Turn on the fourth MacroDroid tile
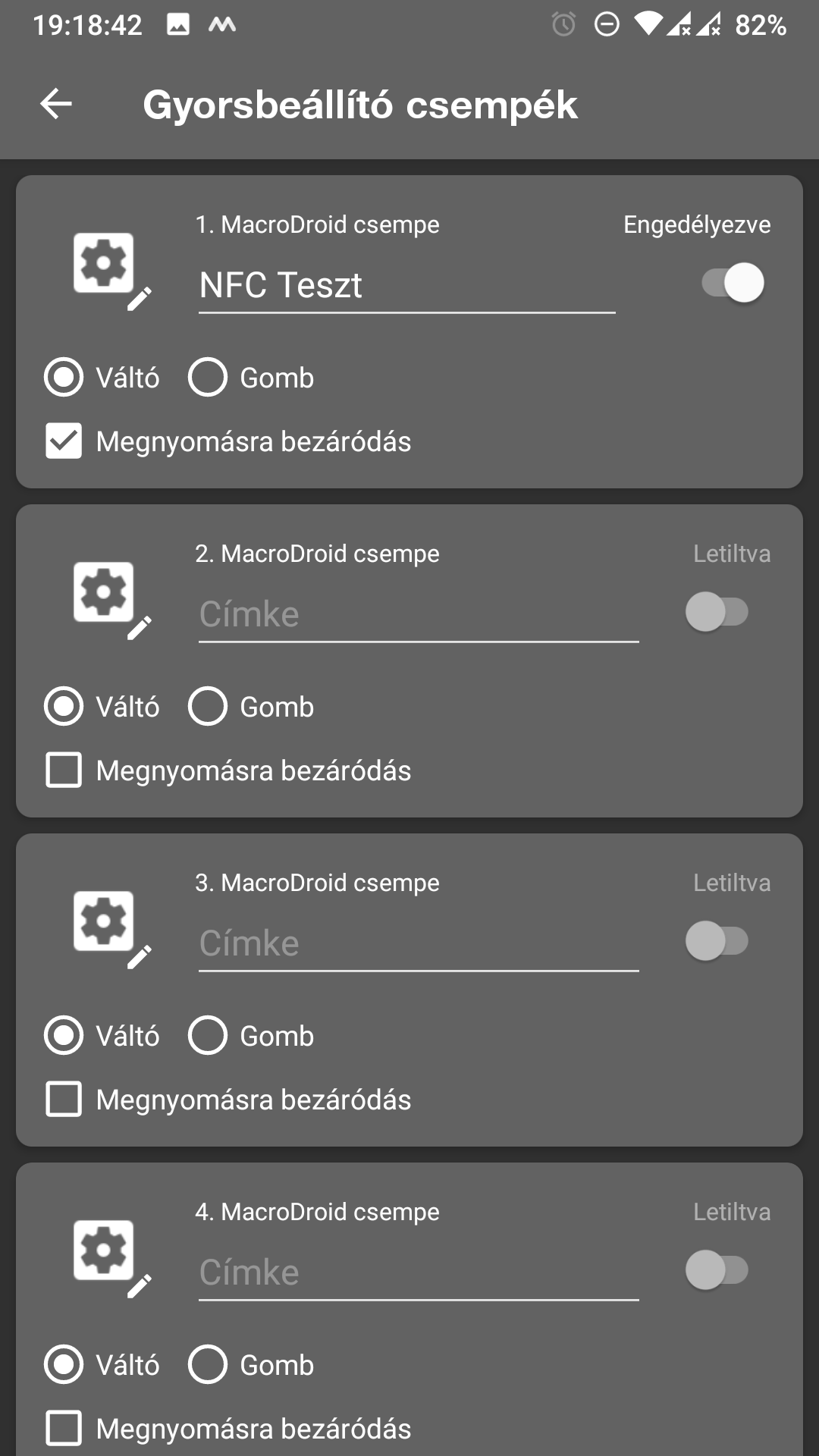819x1456 pixels. point(717,1270)
